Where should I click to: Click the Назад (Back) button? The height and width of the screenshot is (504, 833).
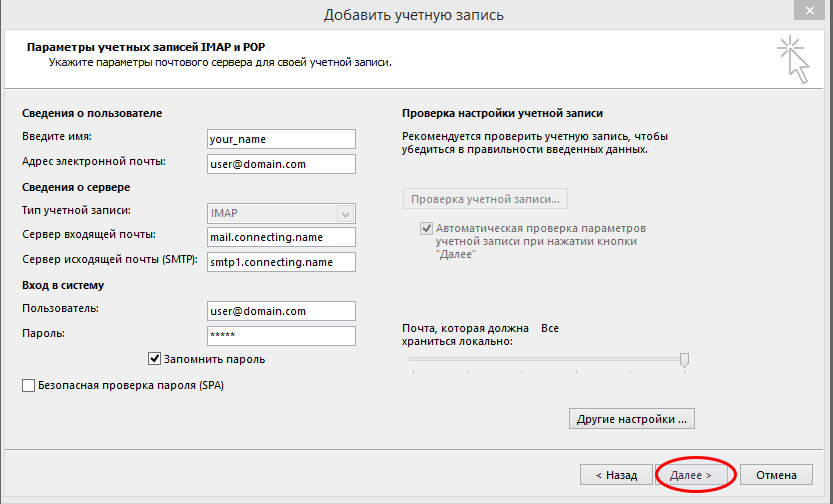coord(616,475)
